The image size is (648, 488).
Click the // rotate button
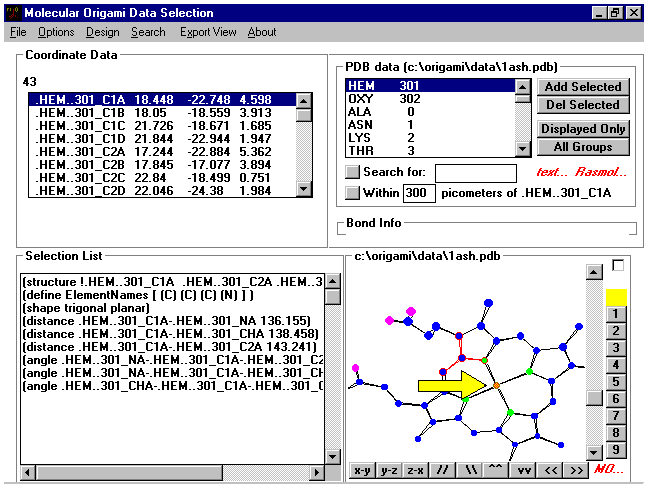pos(443,469)
